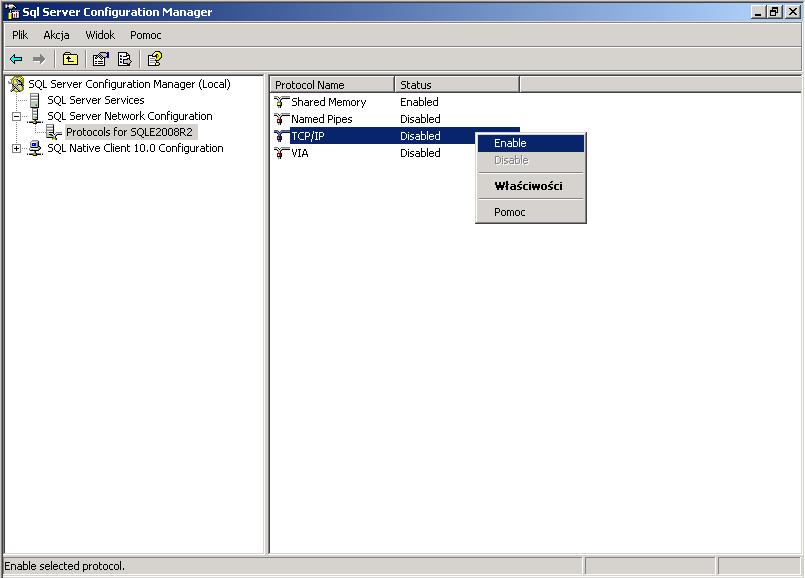This screenshot has height=578, width=805.
Task: Select the Shared Memory protocol name
Action: (x=329, y=102)
